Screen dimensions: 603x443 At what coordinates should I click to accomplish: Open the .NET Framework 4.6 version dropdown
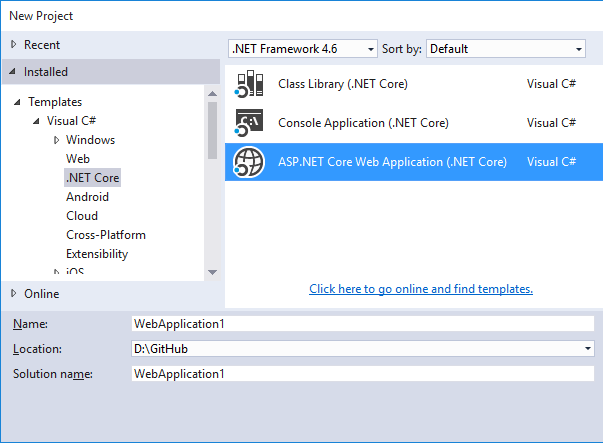[303, 49]
